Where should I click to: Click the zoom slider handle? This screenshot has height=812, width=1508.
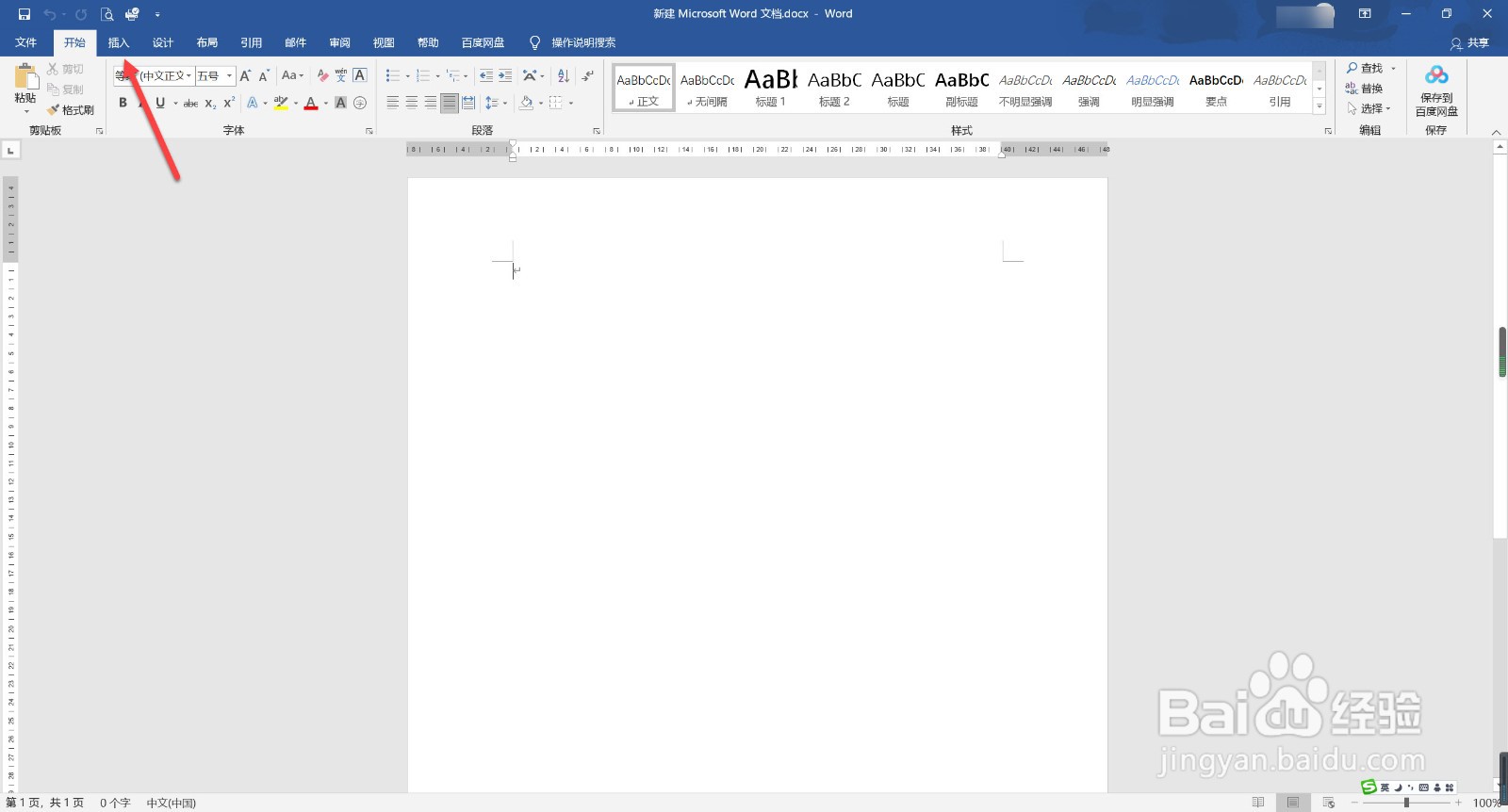(x=1406, y=803)
